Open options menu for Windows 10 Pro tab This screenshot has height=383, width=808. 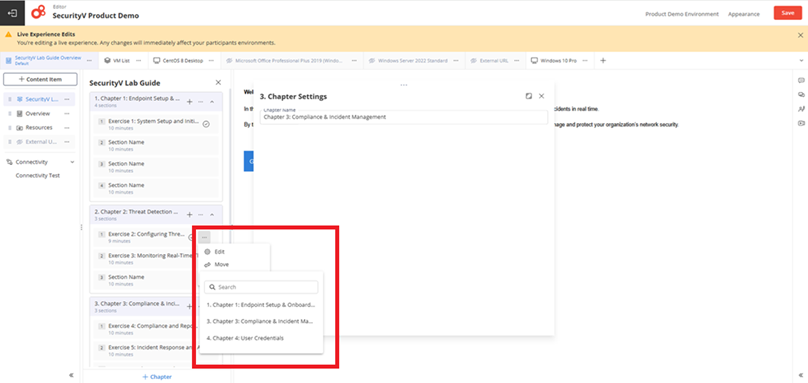pos(585,61)
